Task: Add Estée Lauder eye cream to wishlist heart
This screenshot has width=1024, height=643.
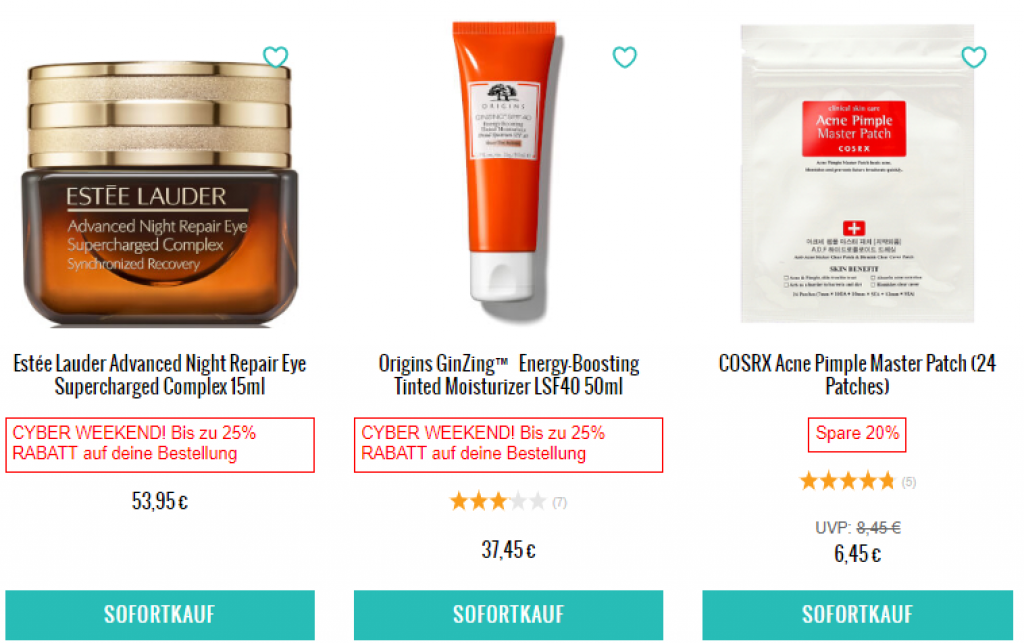Action: pos(275,57)
